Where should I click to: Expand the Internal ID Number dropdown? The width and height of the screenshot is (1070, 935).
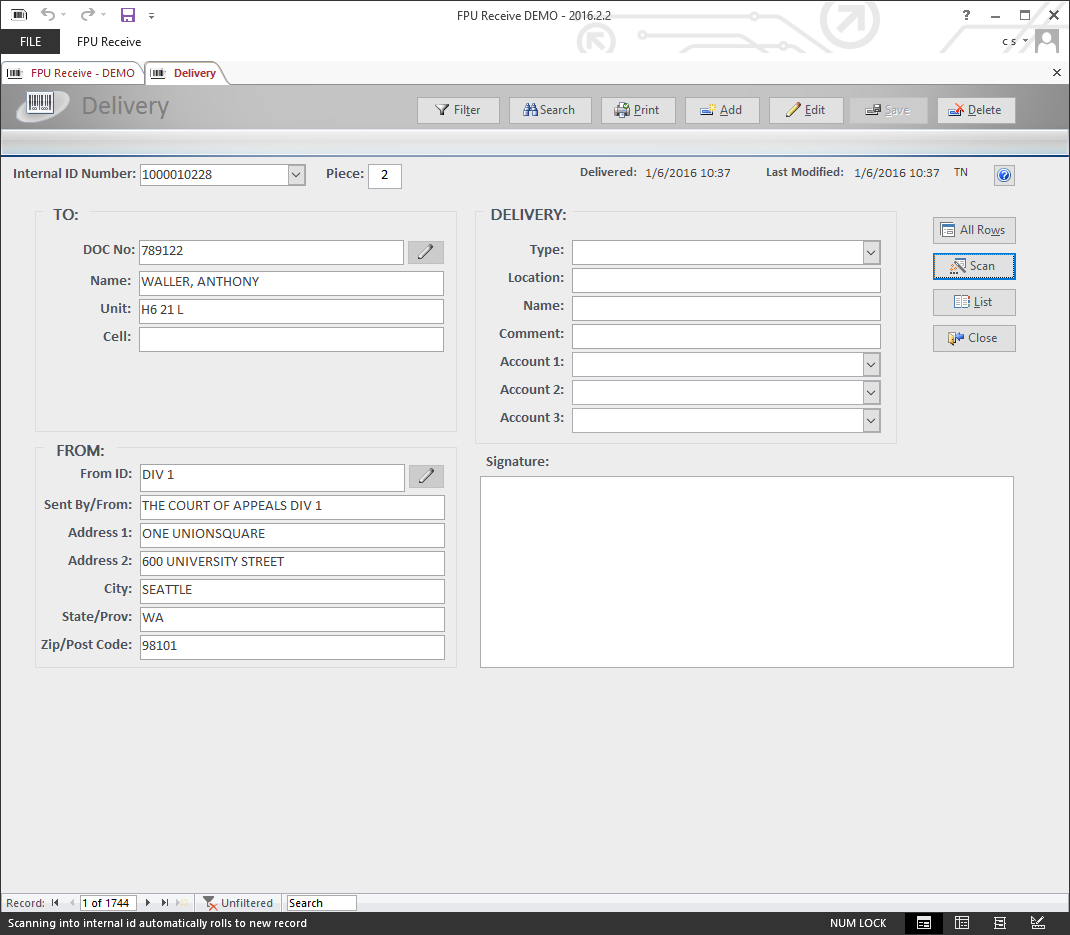click(296, 175)
